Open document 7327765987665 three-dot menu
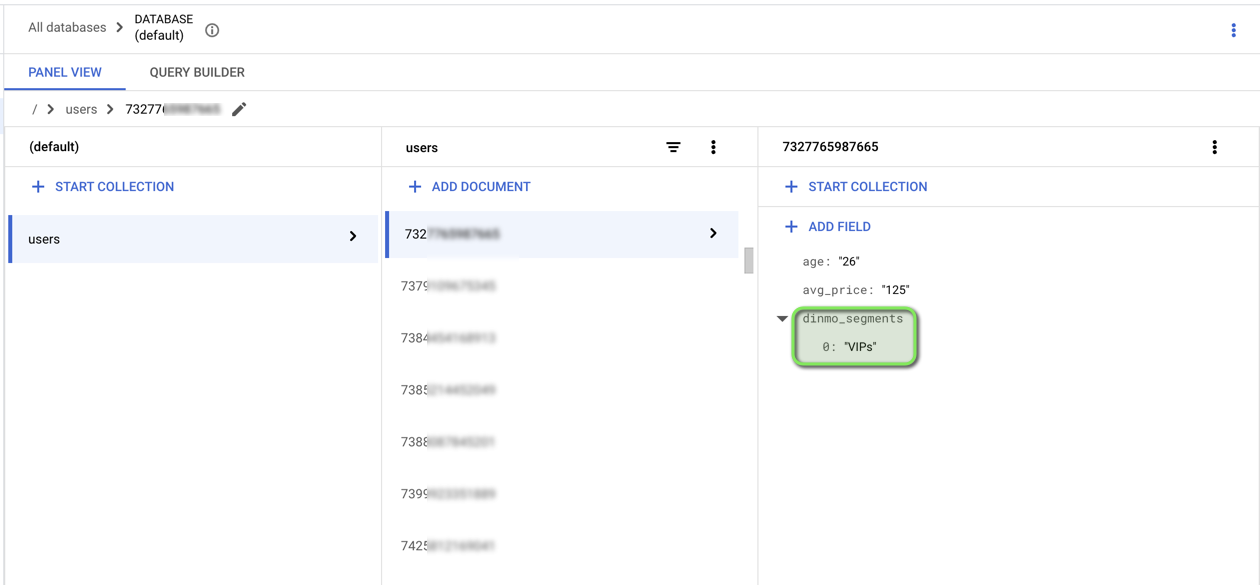The width and height of the screenshot is (1260, 585). coord(1214,147)
